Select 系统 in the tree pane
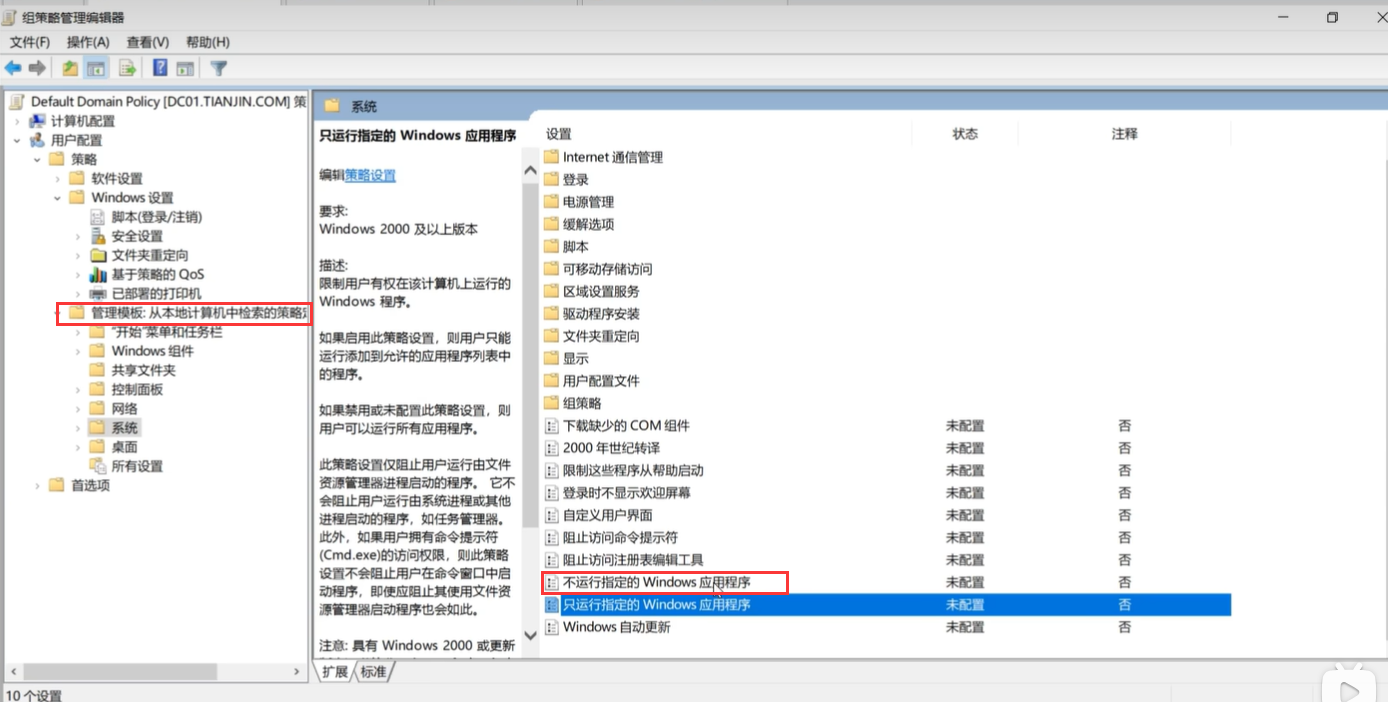The image size is (1388, 702). [125, 428]
